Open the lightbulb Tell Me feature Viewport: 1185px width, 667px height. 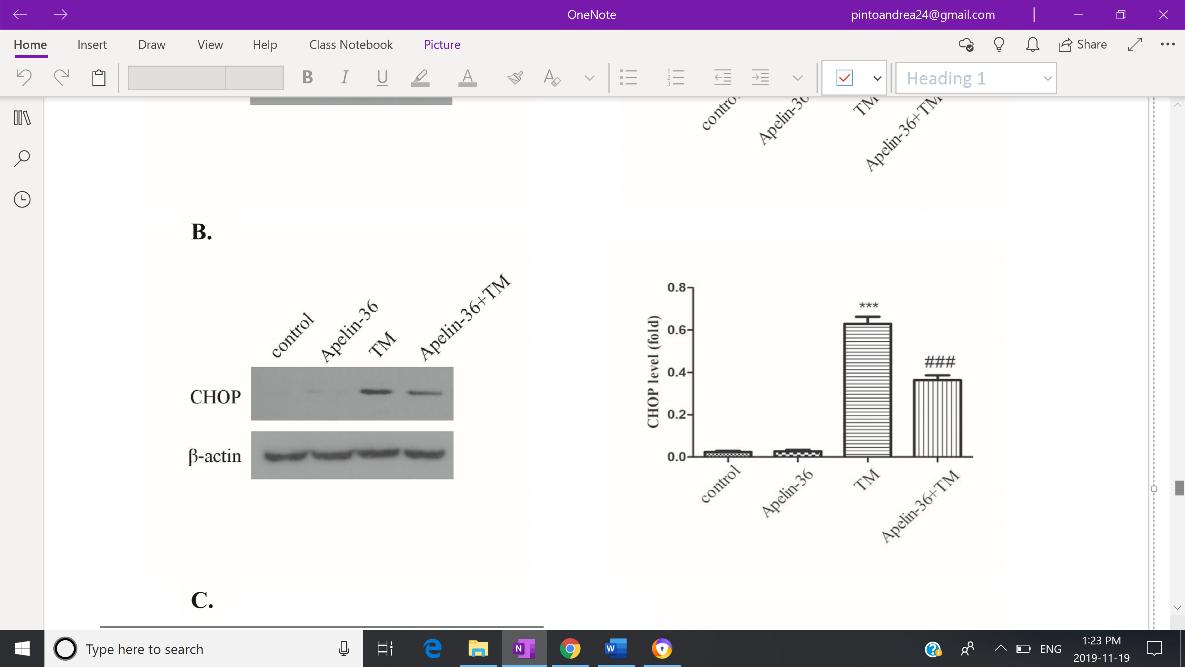[x=999, y=45]
